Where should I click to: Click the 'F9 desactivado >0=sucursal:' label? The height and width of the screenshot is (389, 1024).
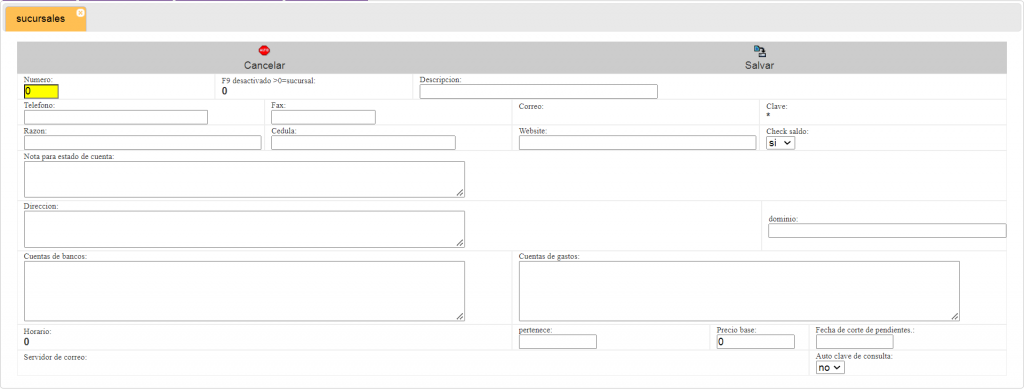[268, 80]
